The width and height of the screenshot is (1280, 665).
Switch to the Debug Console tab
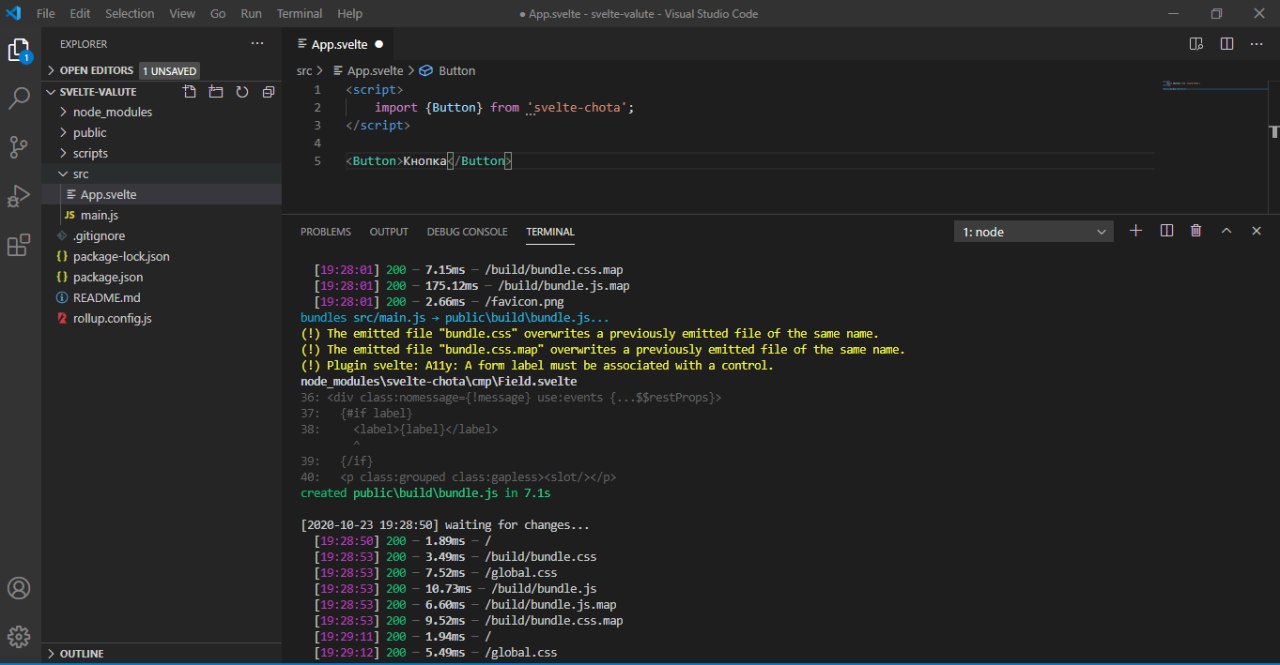tap(467, 232)
